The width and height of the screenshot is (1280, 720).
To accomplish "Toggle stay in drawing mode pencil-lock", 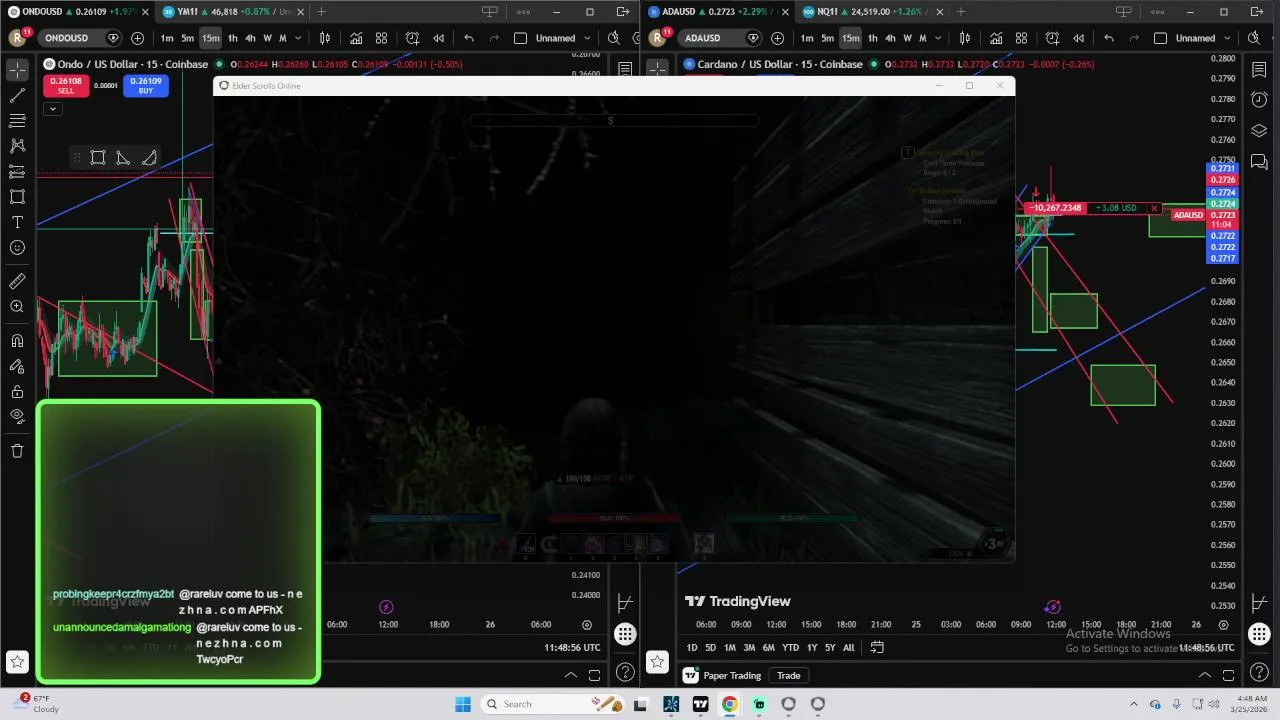I will (17, 366).
